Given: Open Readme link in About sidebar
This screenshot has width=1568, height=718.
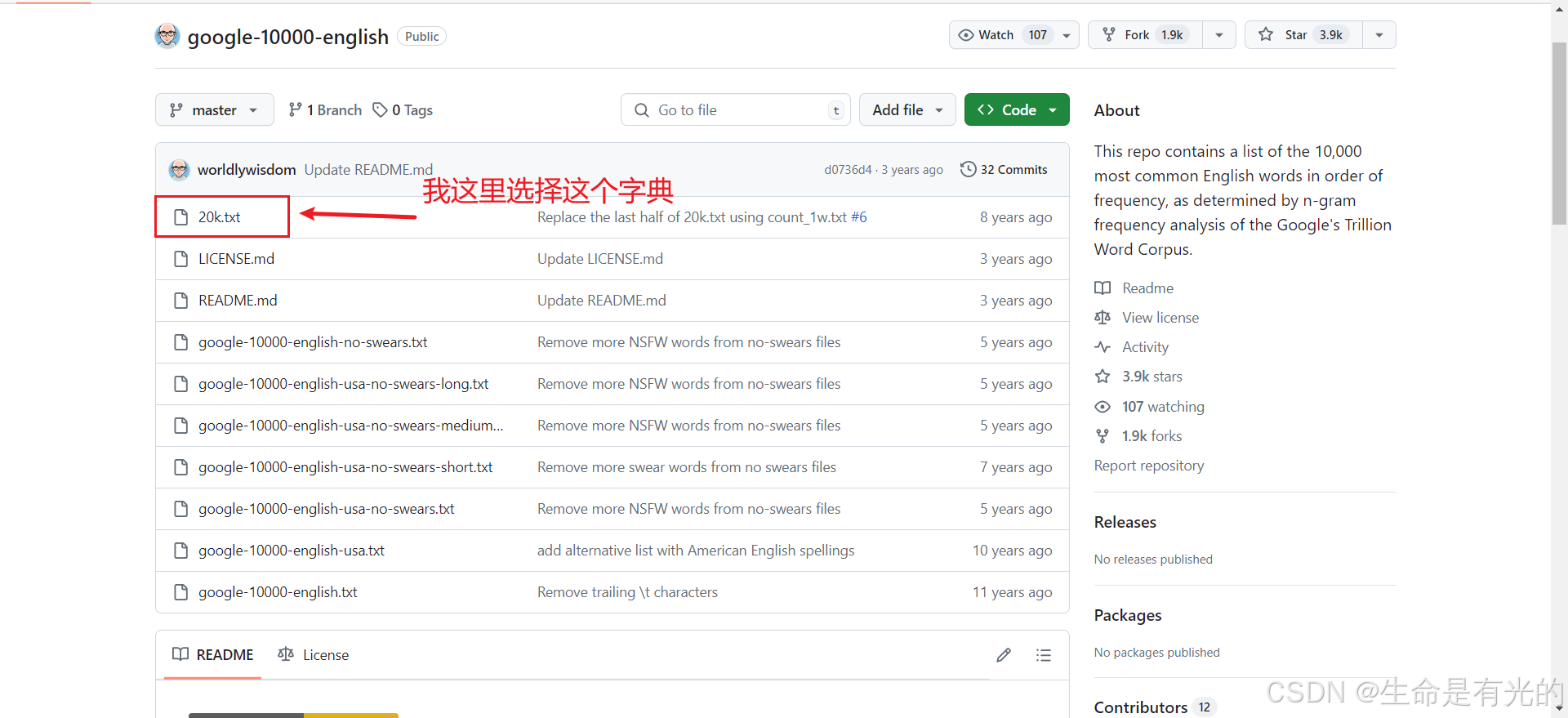Looking at the screenshot, I should pyautogui.click(x=1134, y=288).
